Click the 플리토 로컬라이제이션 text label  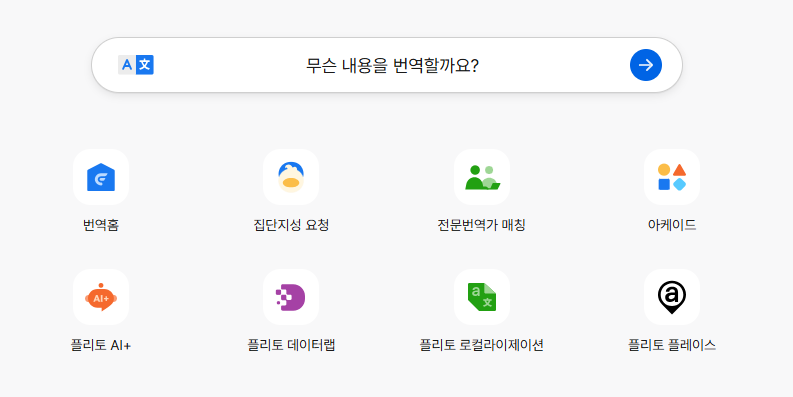click(x=481, y=345)
